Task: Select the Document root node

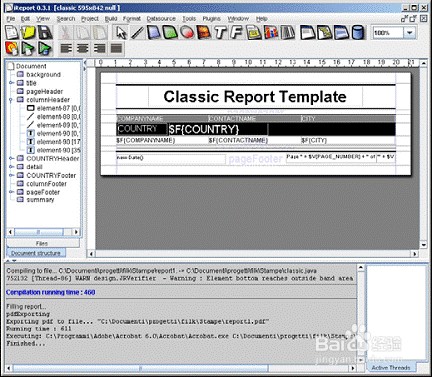Action: [31, 66]
